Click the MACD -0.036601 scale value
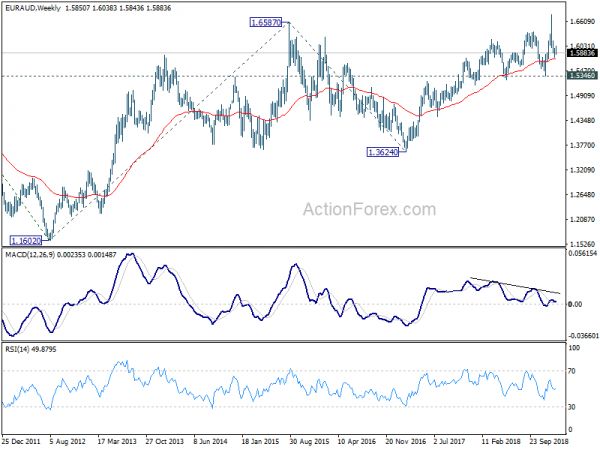 pyautogui.click(x=583, y=336)
